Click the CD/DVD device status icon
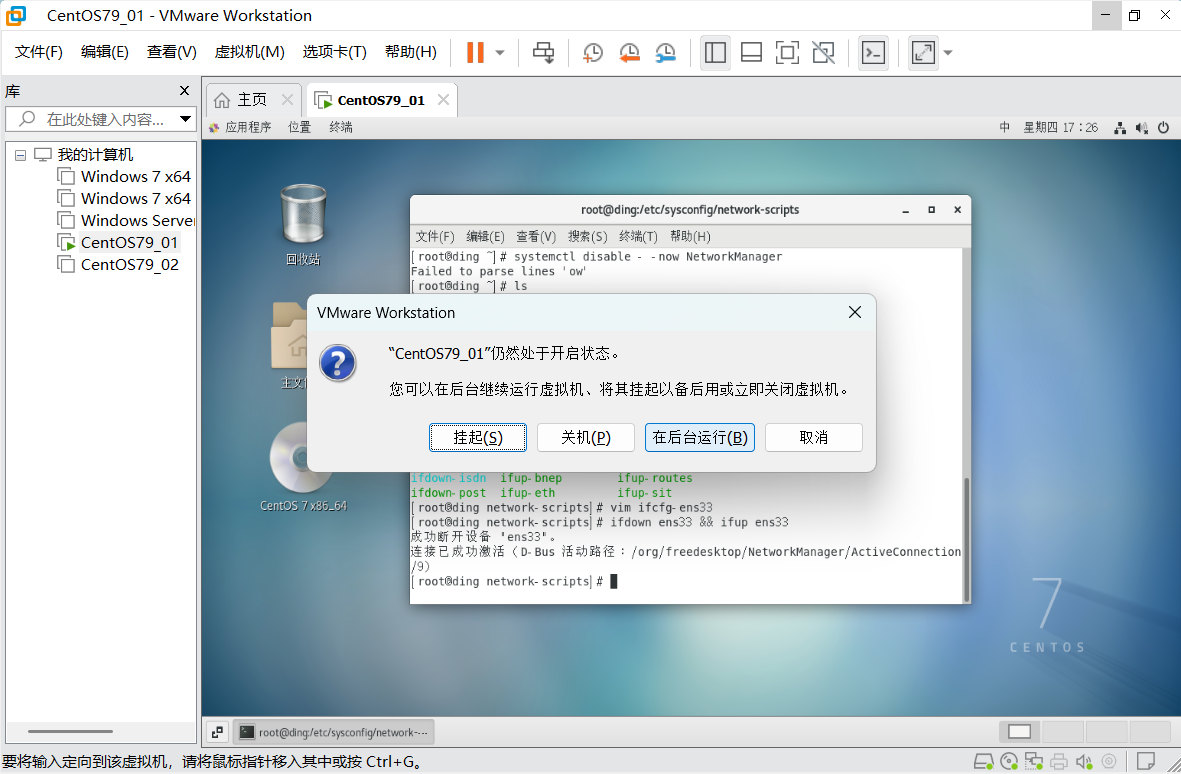This screenshot has height=774, width=1181. tap(1009, 762)
